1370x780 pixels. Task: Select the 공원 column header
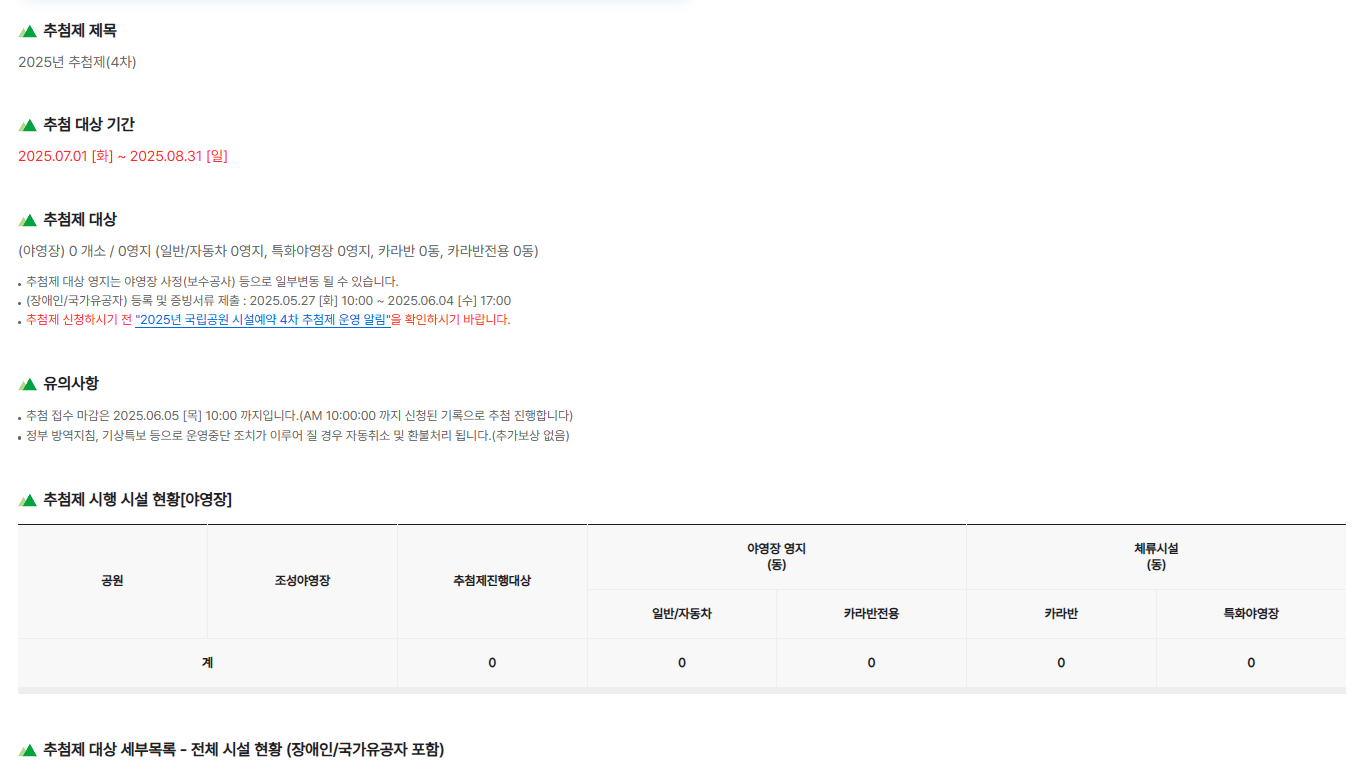click(x=111, y=581)
